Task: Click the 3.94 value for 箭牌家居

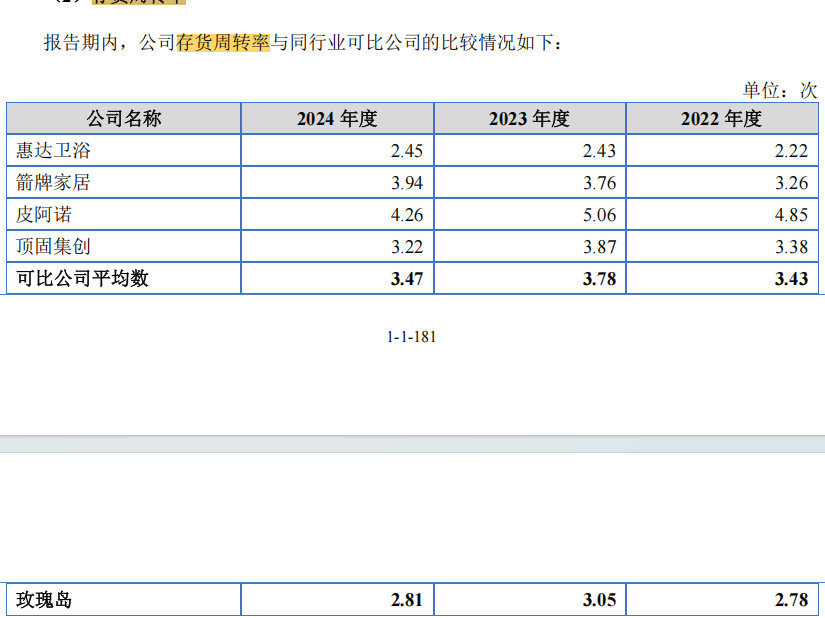Action: pyautogui.click(x=408, y=183)
